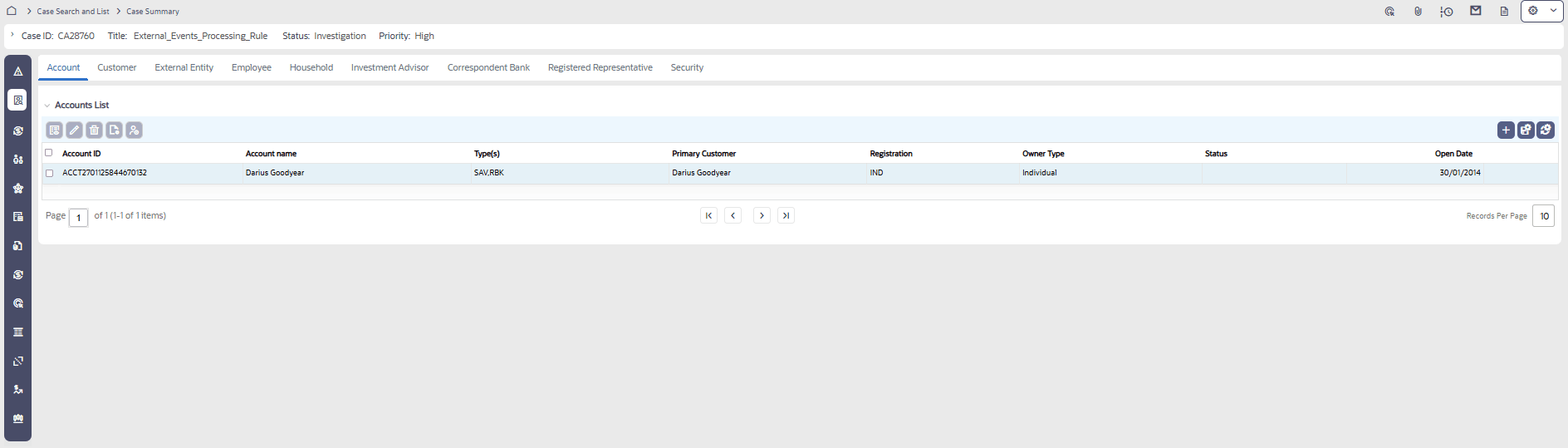This screenshot has height=448, width=1568.
Task: Switch to the Registered Representative tab
Action: [x=600, y=67]
